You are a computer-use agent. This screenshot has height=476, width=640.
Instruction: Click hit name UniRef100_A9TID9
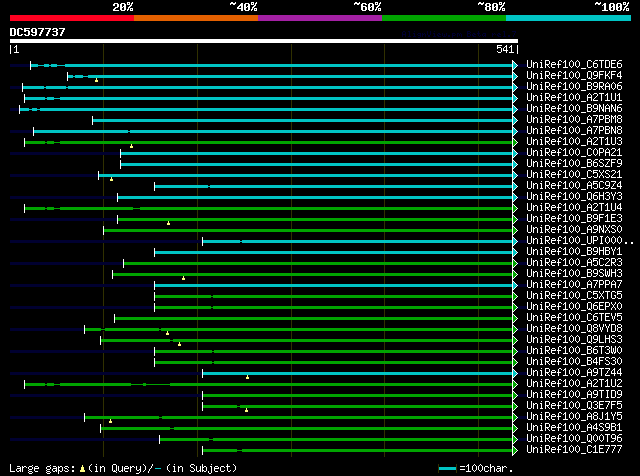click(x=574, y=395)
